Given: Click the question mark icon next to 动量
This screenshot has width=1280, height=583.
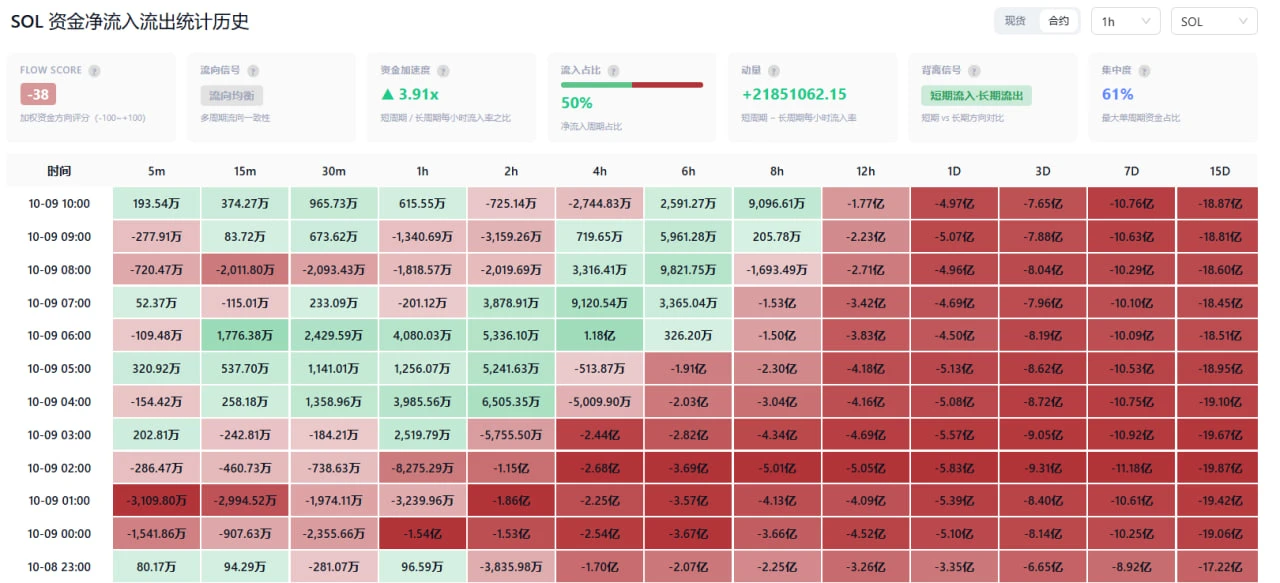Looking at the screenshot, I should point(773,71).
